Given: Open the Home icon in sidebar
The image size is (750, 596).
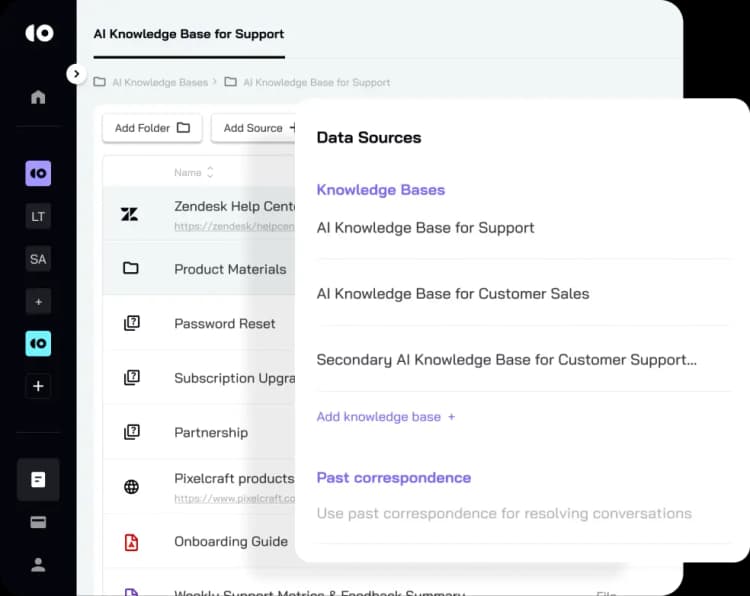Looking at the screenshot, I should pos(38,97).
